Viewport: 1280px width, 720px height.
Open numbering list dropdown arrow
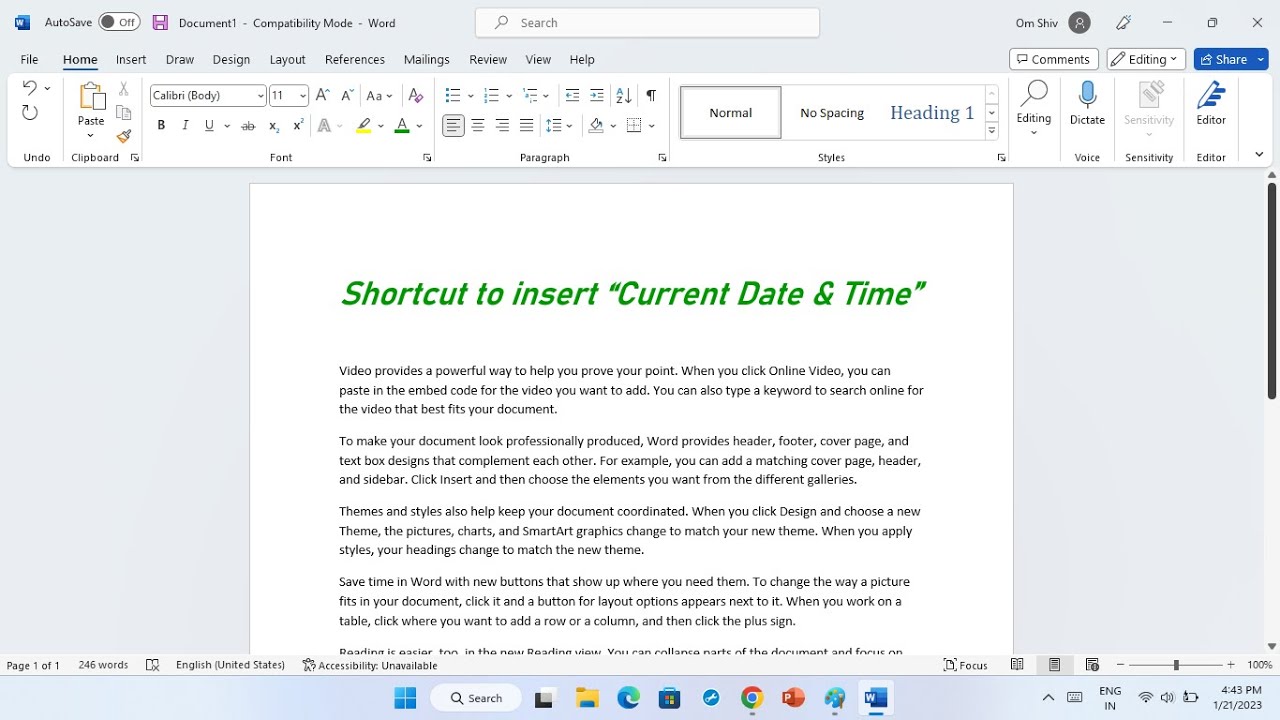click(509, 96)
